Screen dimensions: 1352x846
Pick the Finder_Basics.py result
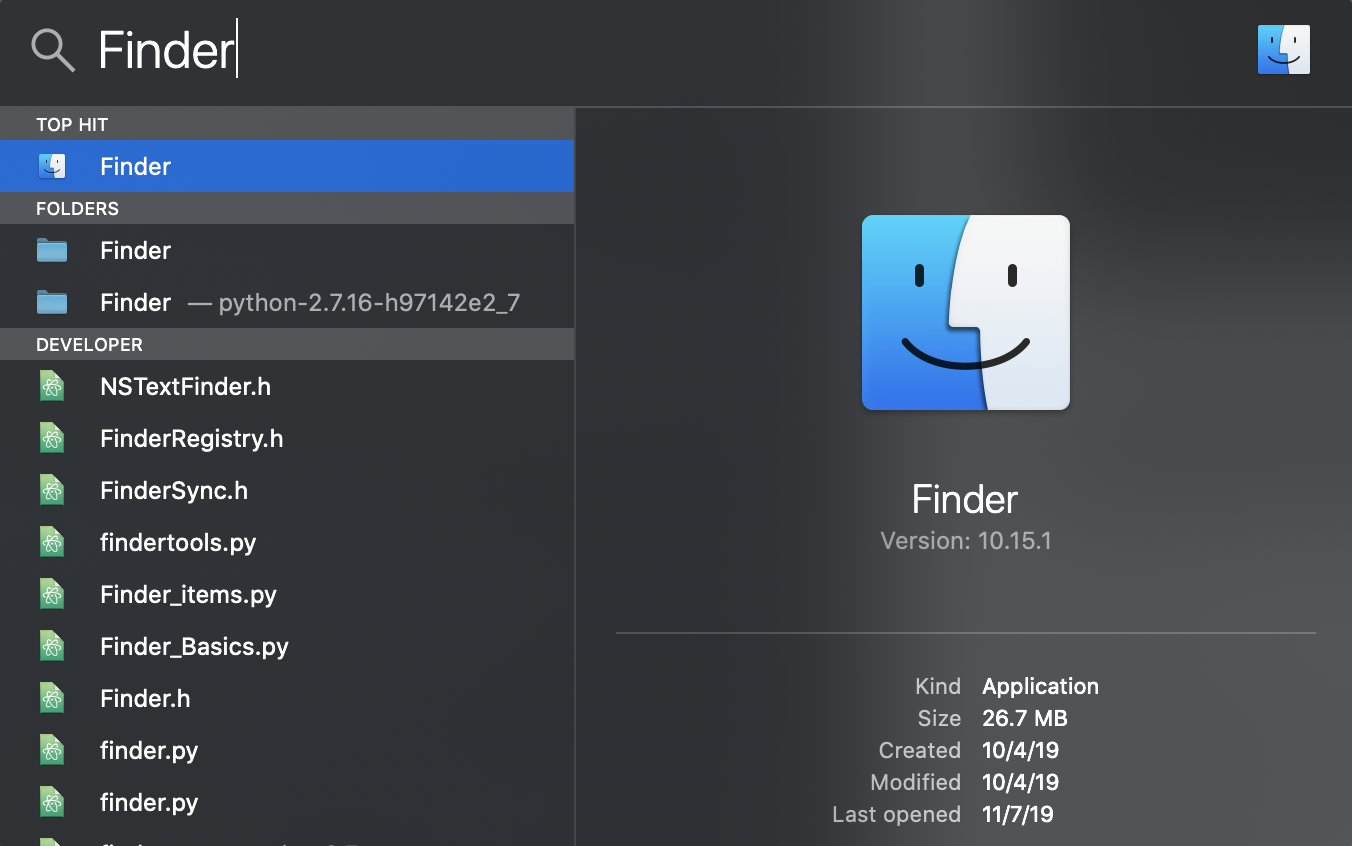[287, 646]
